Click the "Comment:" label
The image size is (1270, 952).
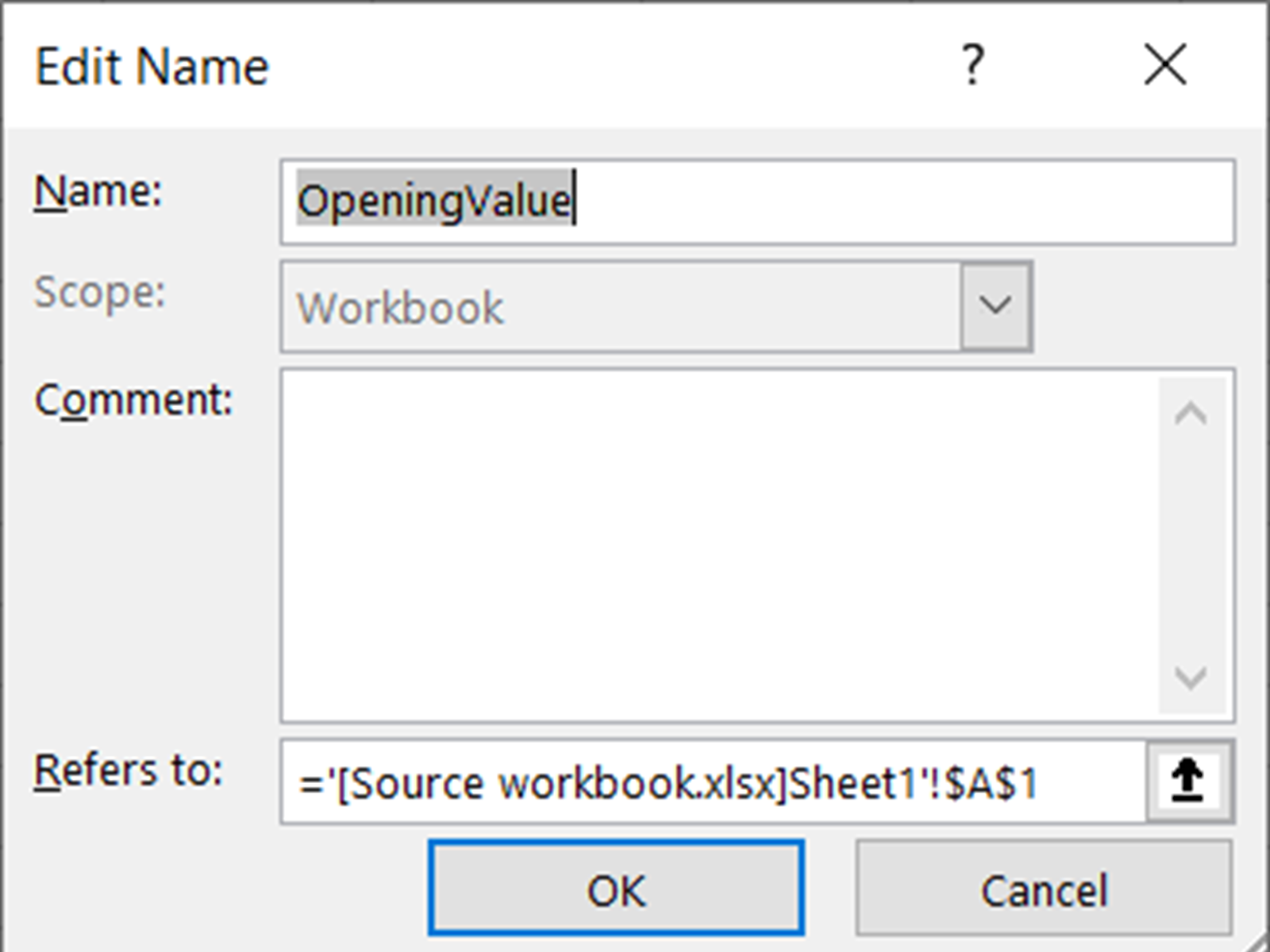point(133,399)
